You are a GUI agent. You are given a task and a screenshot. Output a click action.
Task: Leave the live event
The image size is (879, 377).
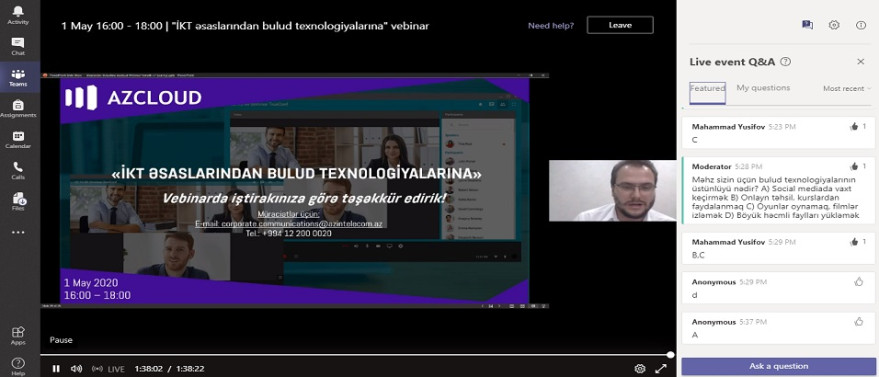pos(620,25)
